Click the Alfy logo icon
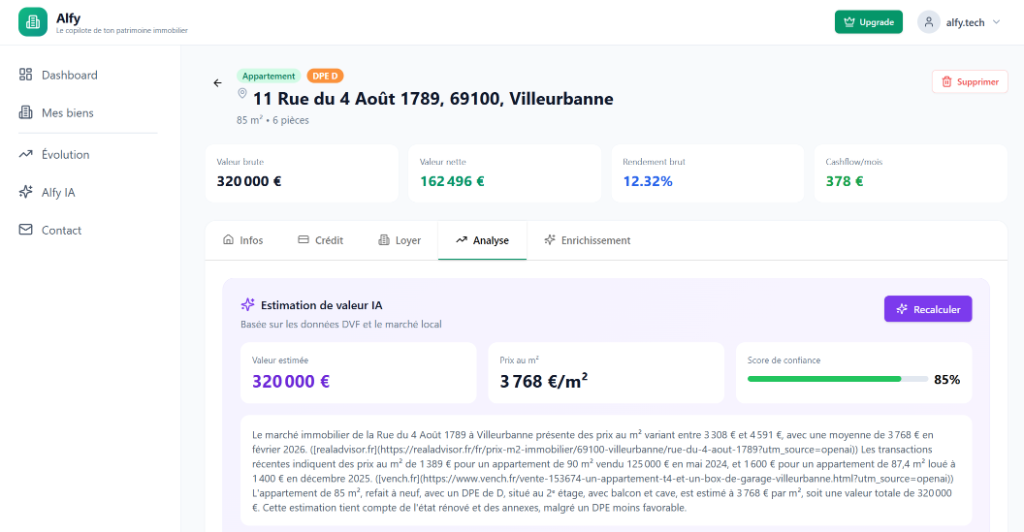Image resolution: width=1024 pixels, height=532 pixels. pyautogui.click(x=33, y=22)
